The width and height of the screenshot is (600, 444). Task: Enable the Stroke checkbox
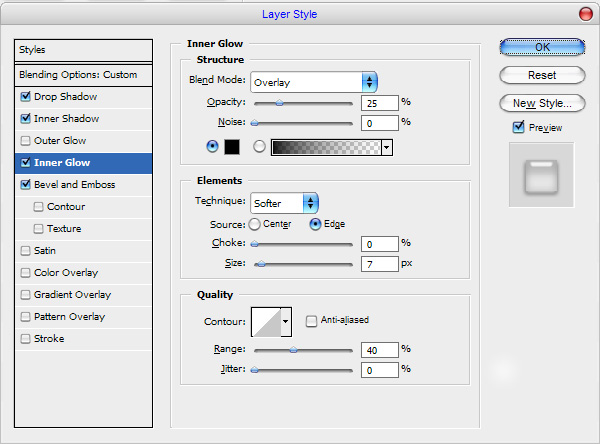click(25, 339)
